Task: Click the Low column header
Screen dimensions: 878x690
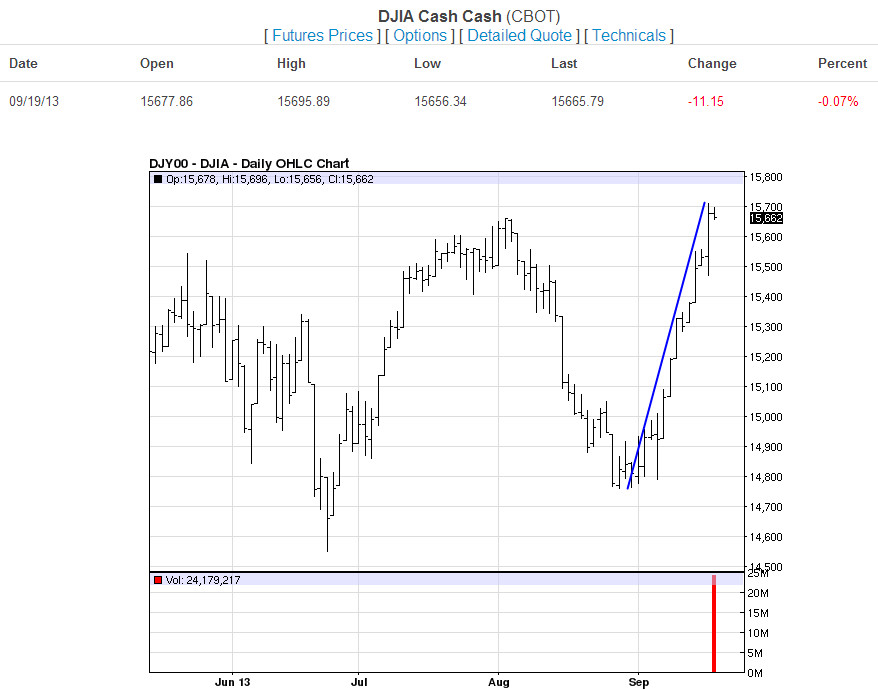Action: point(427,63)
